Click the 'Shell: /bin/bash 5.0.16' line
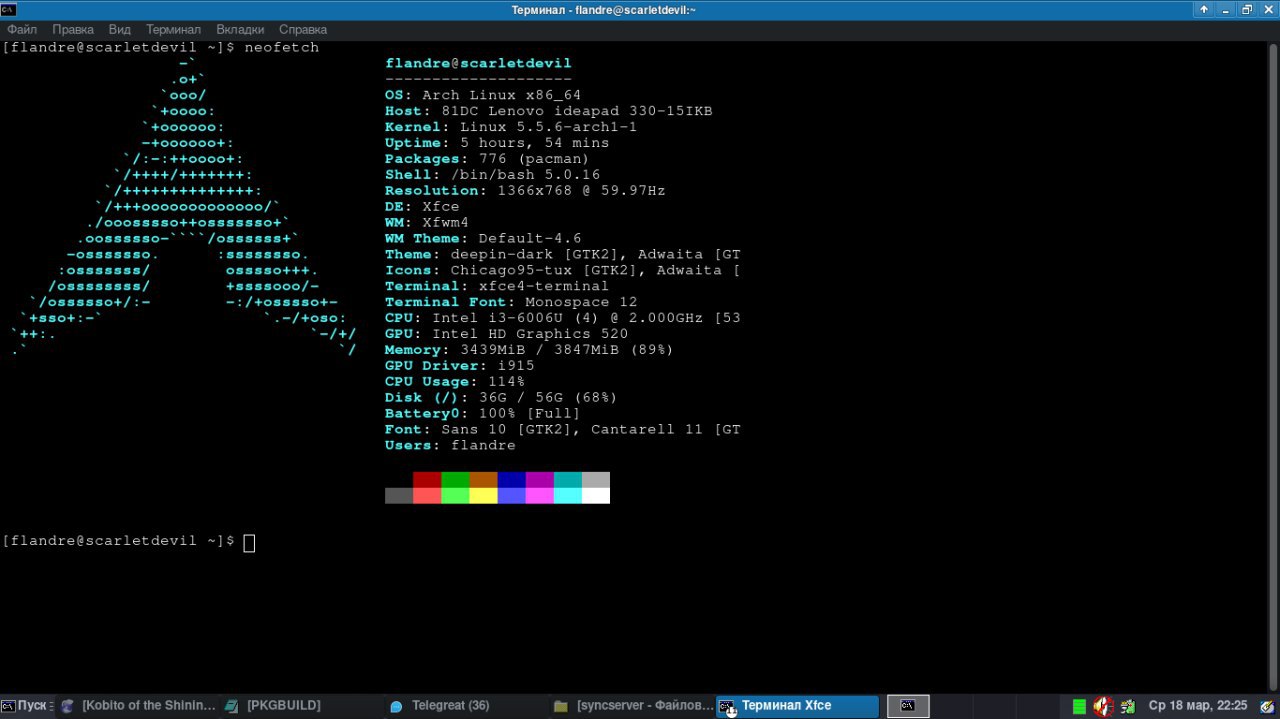 492,175
